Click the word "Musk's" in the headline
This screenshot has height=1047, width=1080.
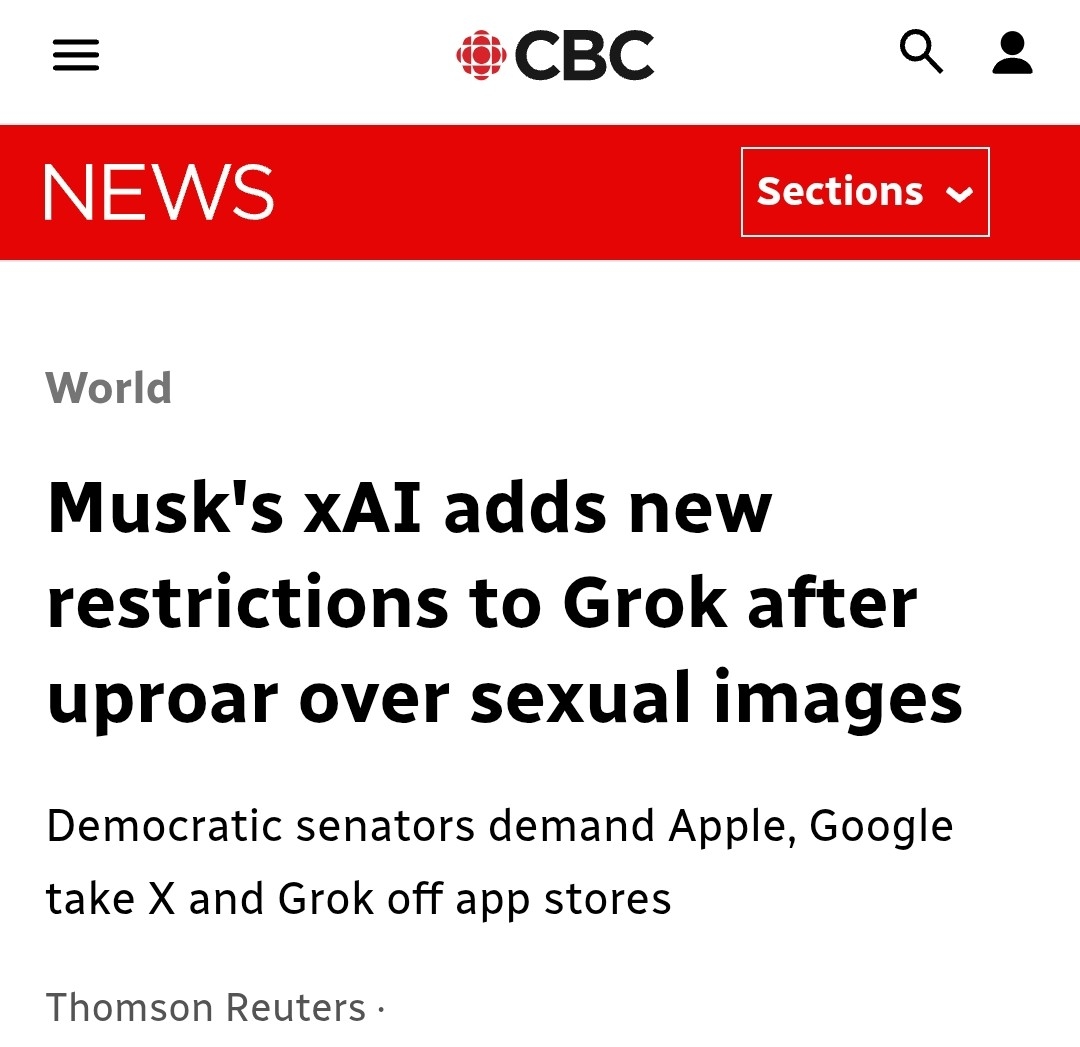163,507
